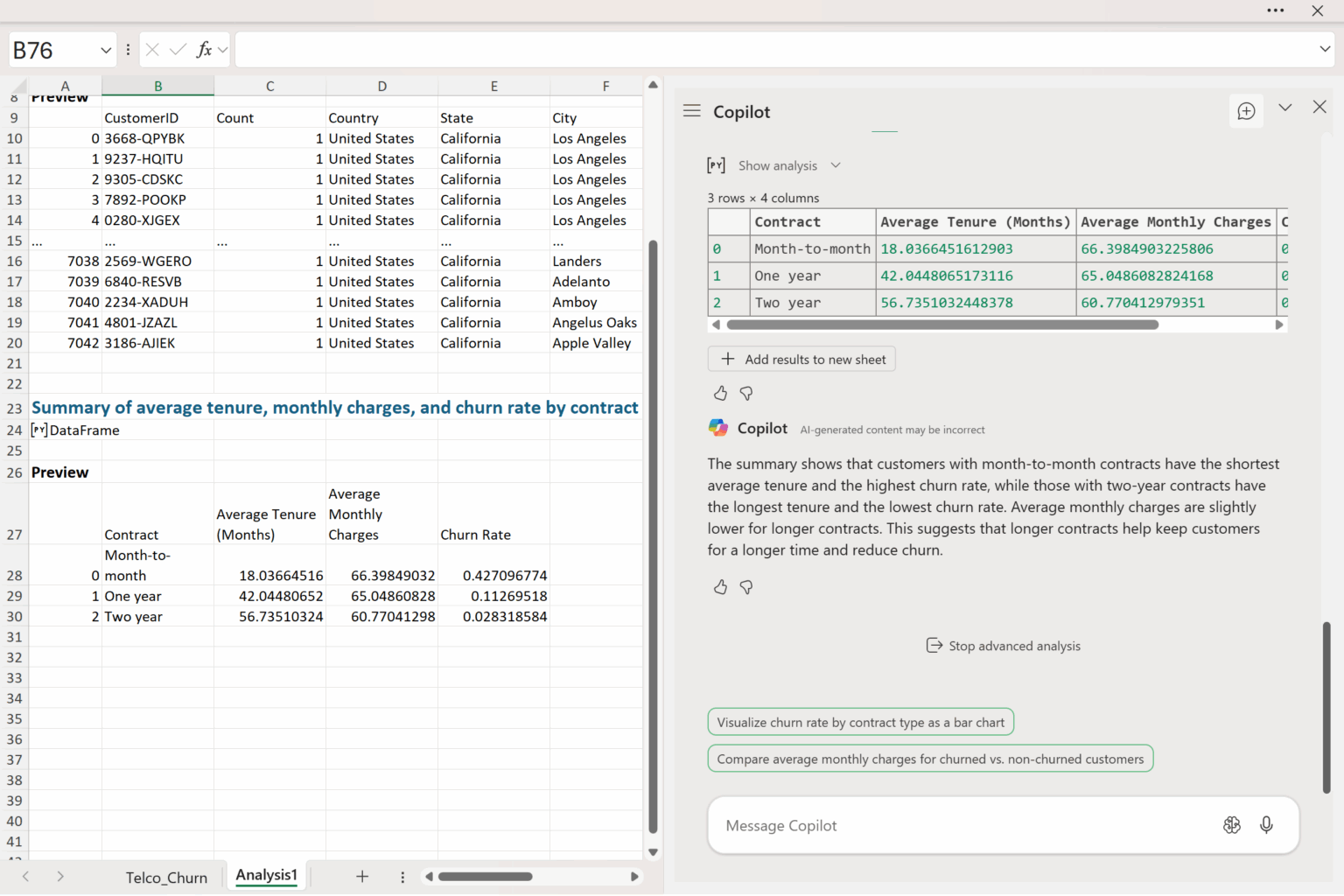
Task: Expand the Show analysis section
Action: click(x=777, y=165)
